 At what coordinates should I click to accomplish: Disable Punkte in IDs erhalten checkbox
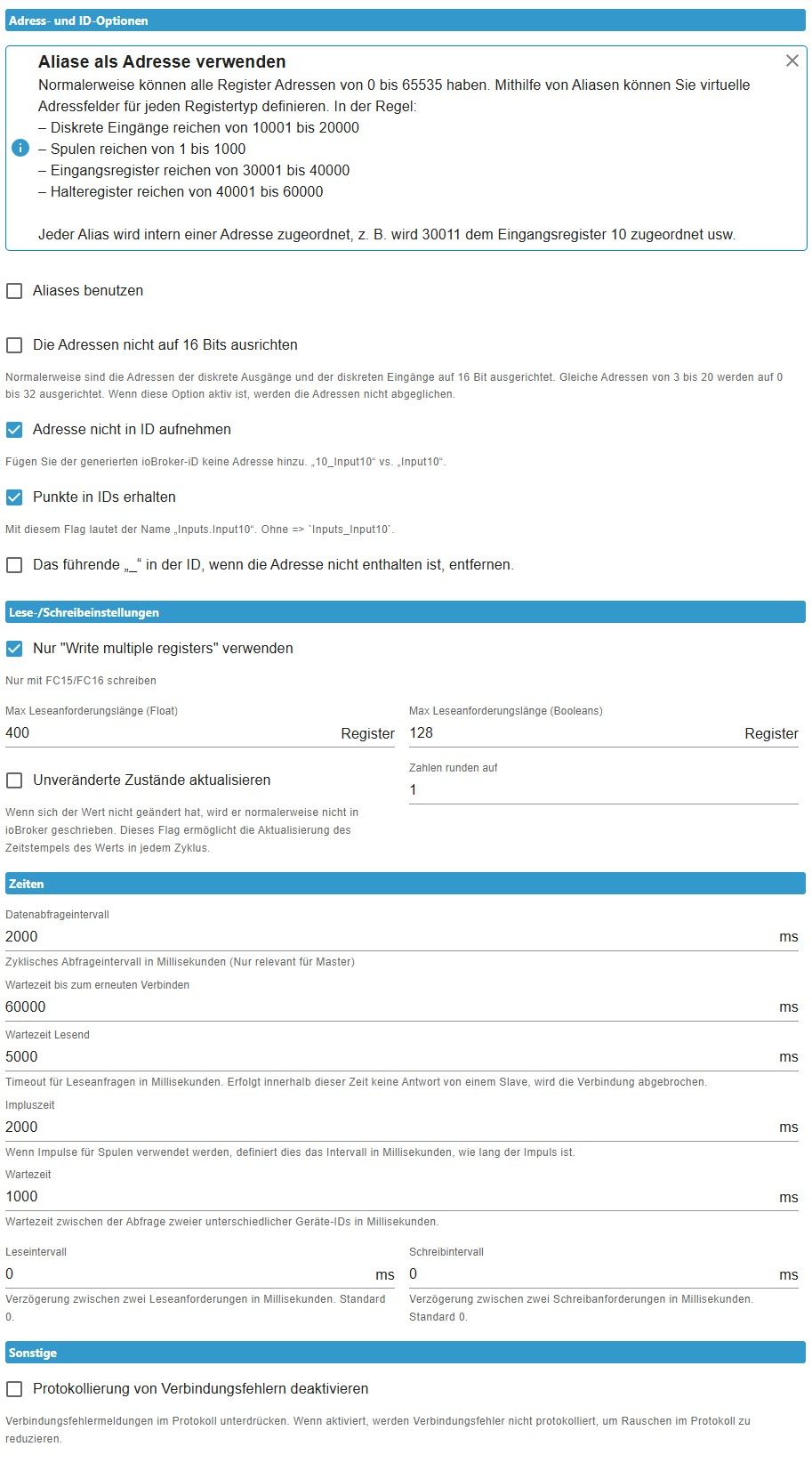pyautogui.click(x=14, y=497)
